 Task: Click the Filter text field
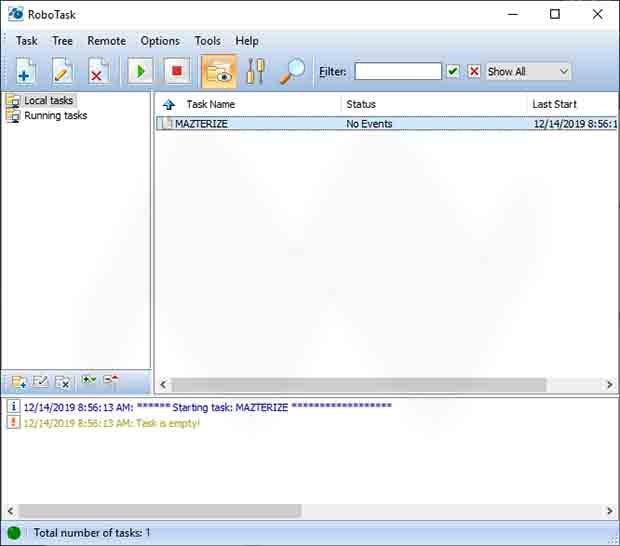point(398,72)
